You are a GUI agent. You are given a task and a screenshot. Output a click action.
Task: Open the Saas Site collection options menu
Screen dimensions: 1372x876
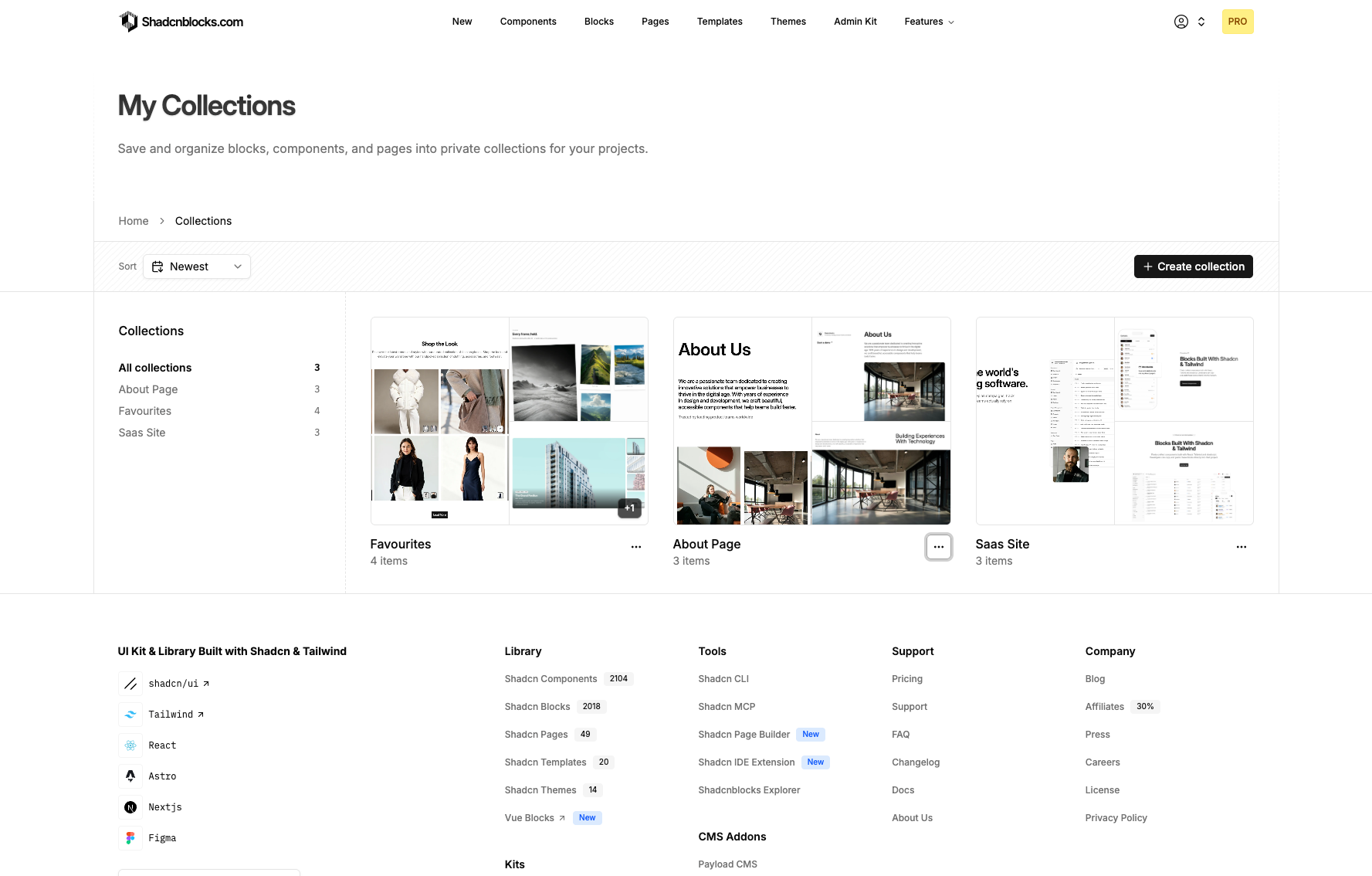[x=1242, y=547]
